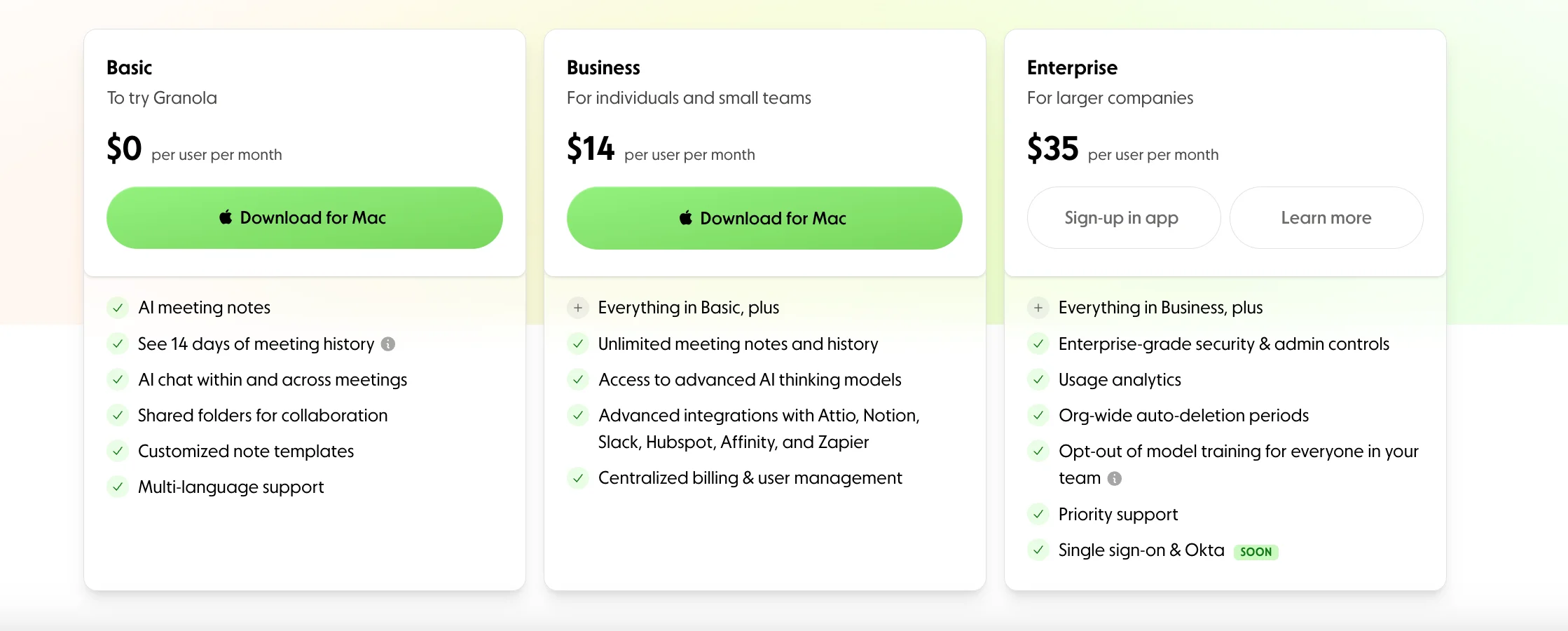Click the Enterprise plan title
Image resolution: width=1568 pixels, height=631 pixels.
1072,68
